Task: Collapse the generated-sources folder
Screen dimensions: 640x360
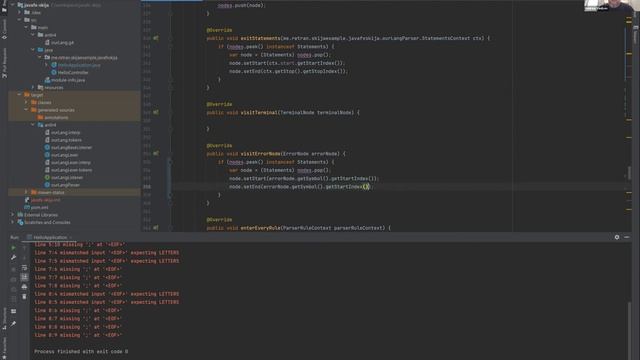Action: (x=26, y=110)
